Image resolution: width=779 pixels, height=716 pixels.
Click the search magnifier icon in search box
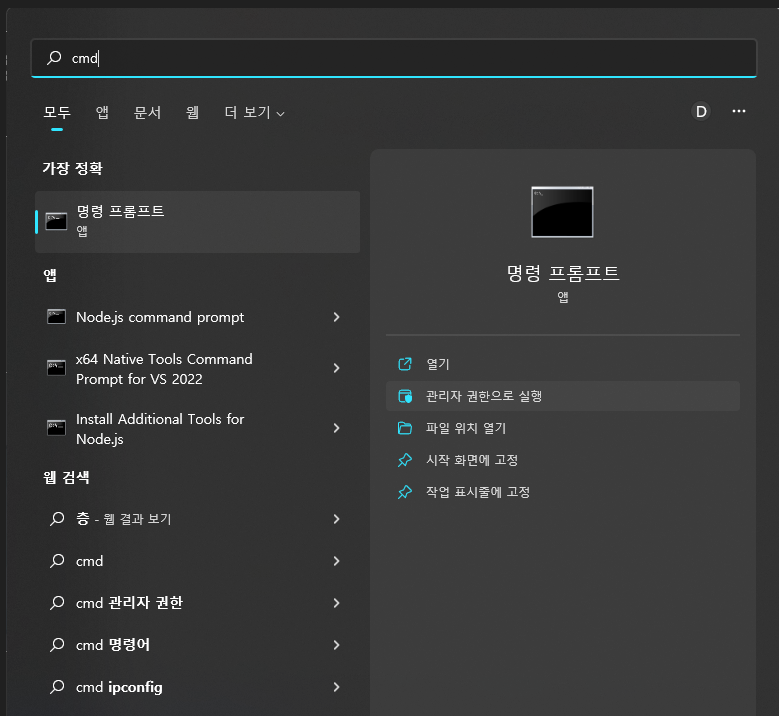coord(54,58)
